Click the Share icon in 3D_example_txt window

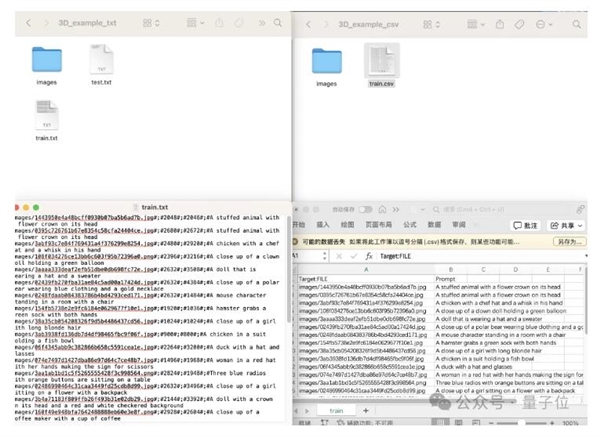tap(219, 23)
